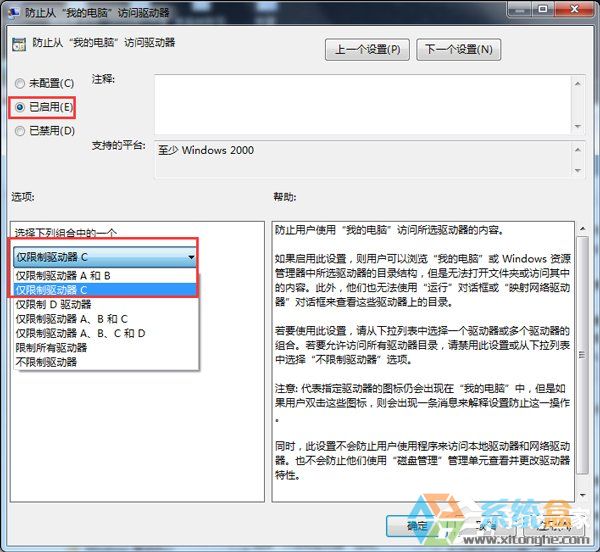Minimize the policy dialog window

click(x=520, y=10)
